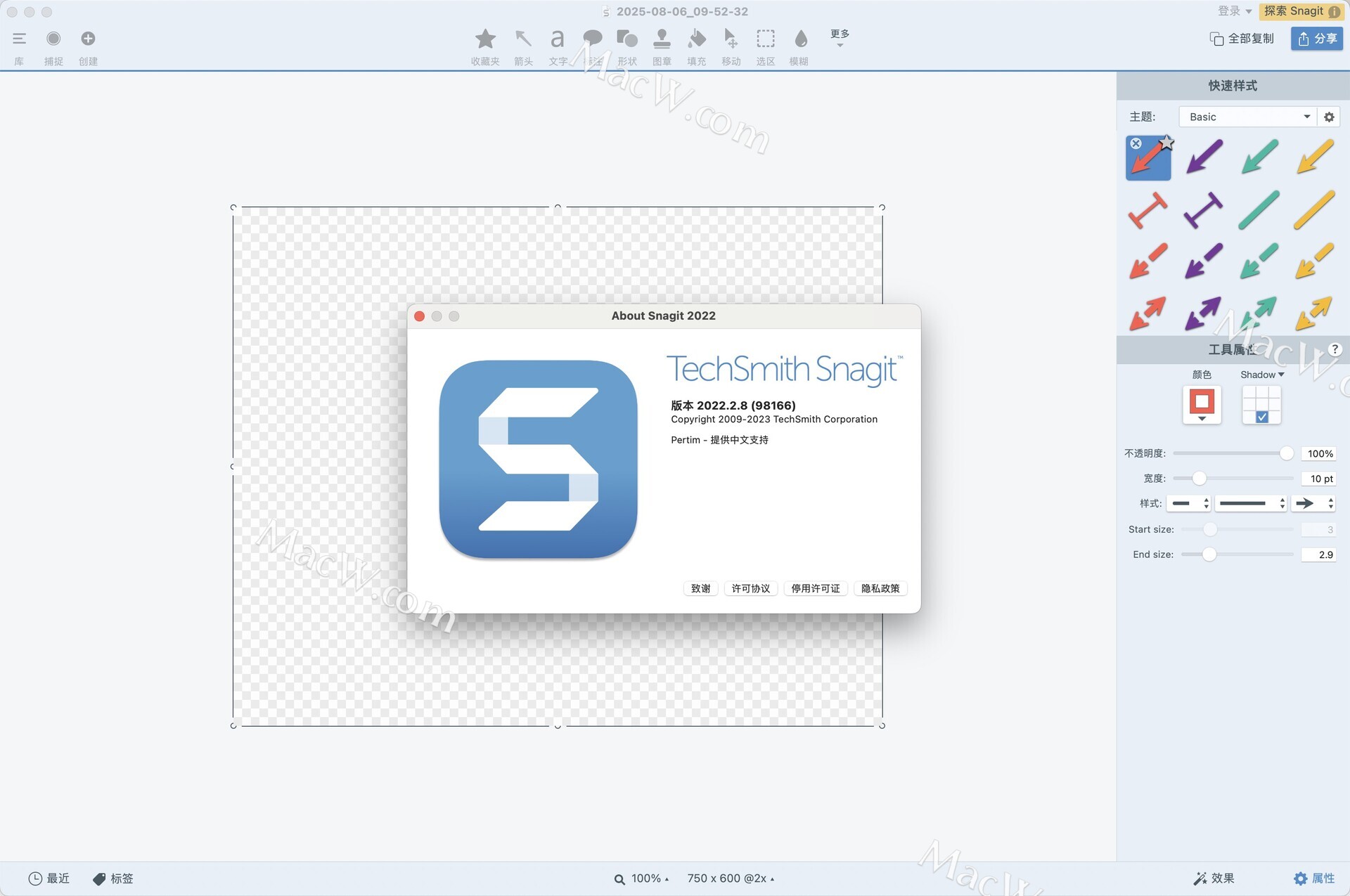Open the arrow end style dropdown

1313,503
